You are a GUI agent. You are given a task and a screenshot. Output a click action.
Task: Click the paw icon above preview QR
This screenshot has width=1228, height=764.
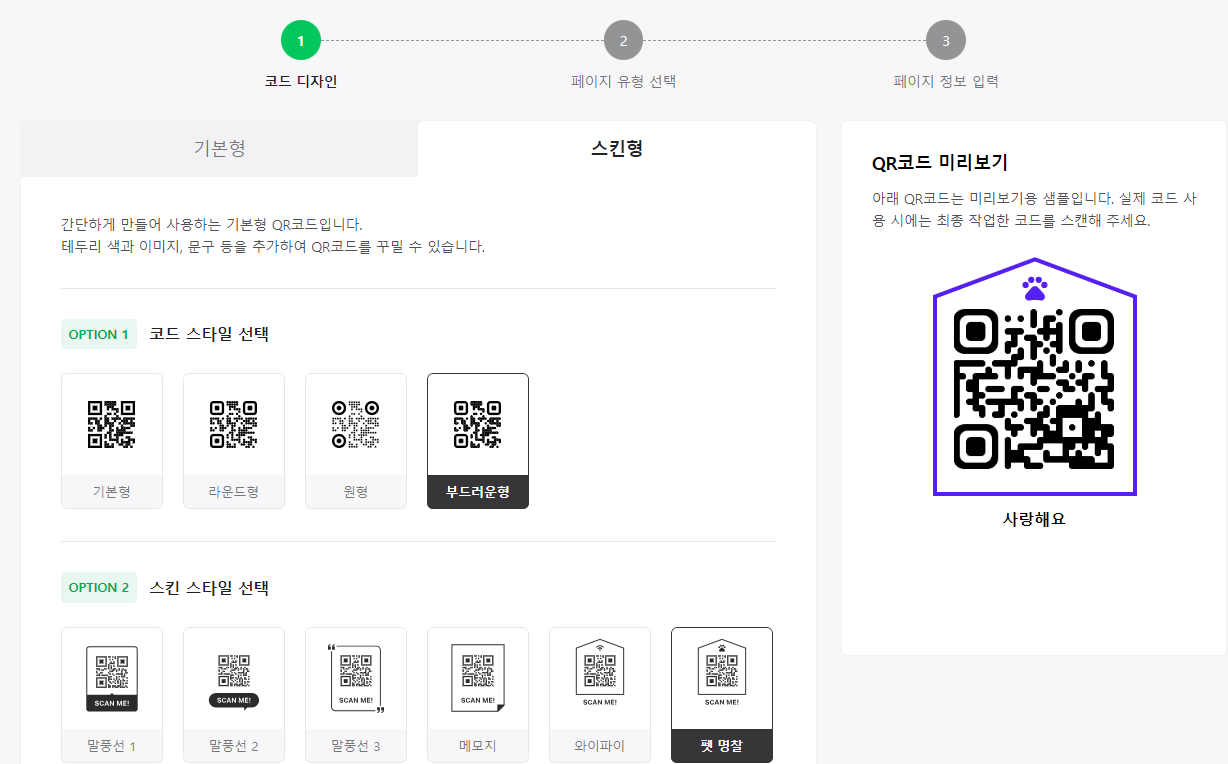pos(1034,289)
